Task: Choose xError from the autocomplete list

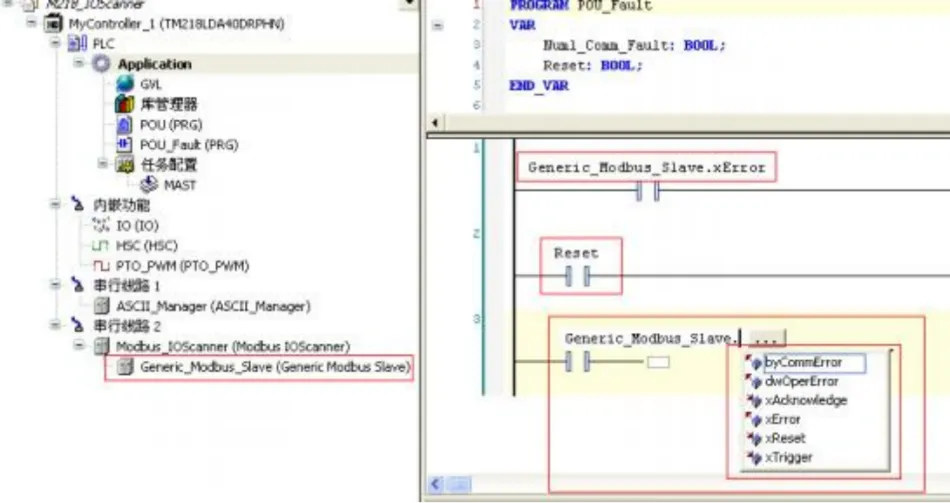Action: (x=782, y=419)
